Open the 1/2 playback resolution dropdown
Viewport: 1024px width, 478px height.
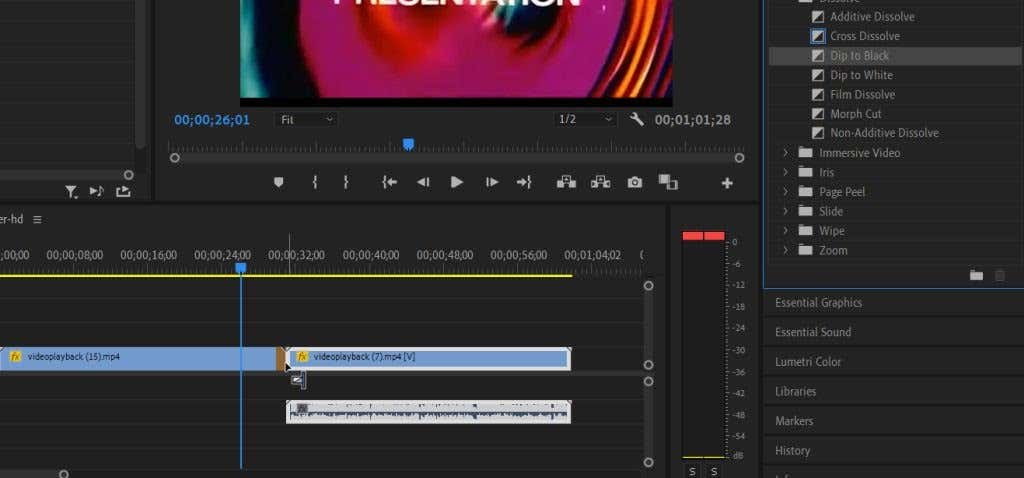[585, 119]
